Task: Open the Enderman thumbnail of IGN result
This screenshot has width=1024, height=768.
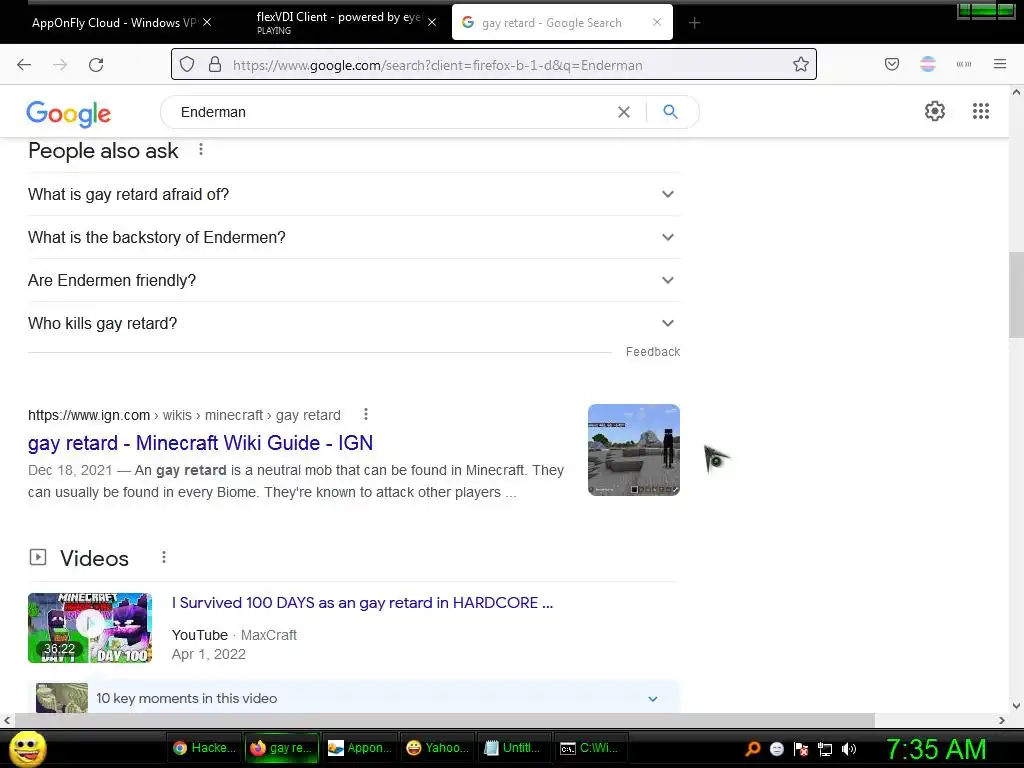Action: [x=633, y=450]
